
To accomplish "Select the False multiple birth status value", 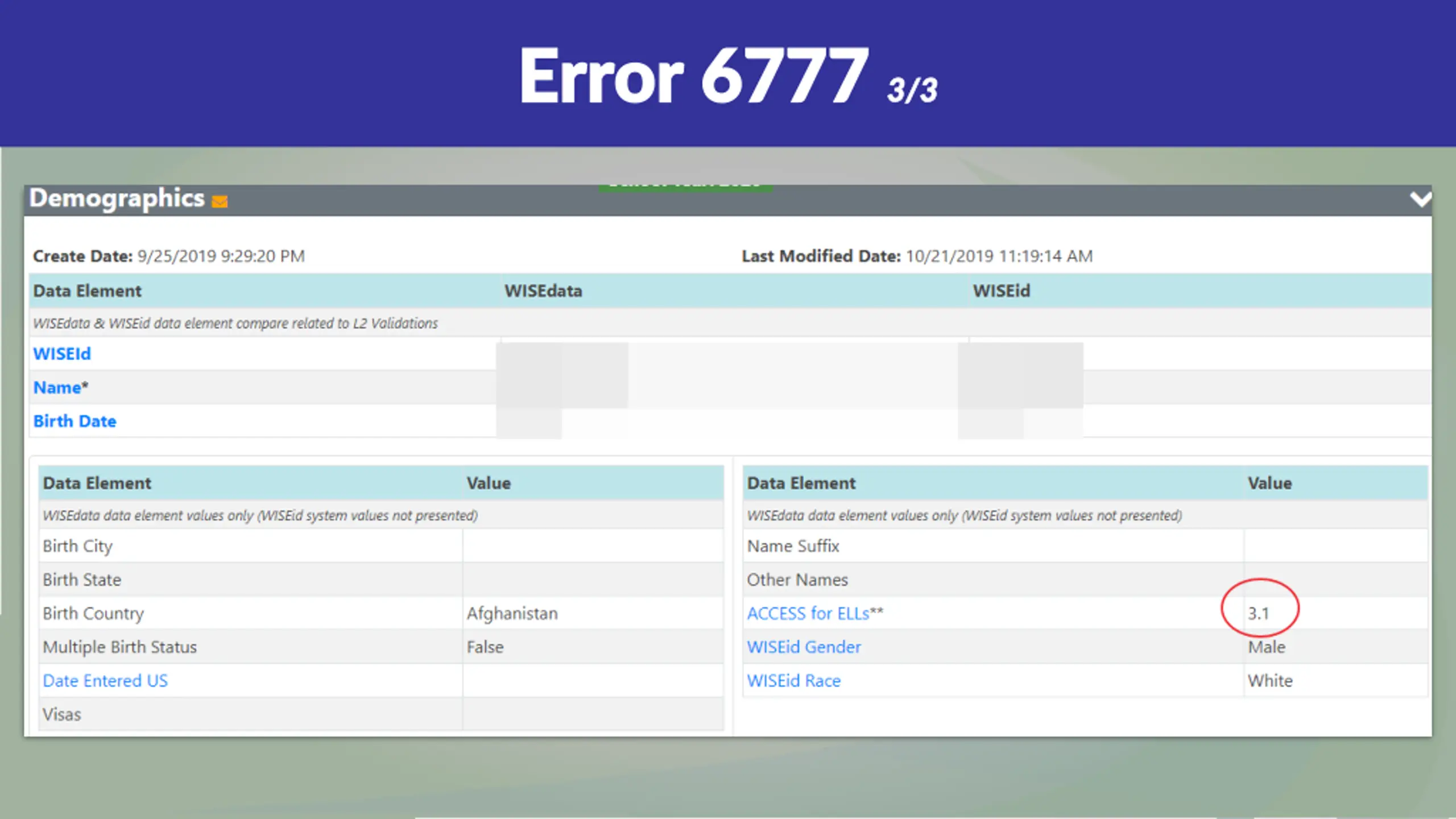I will pyautogui.click(x=485, y=647).
